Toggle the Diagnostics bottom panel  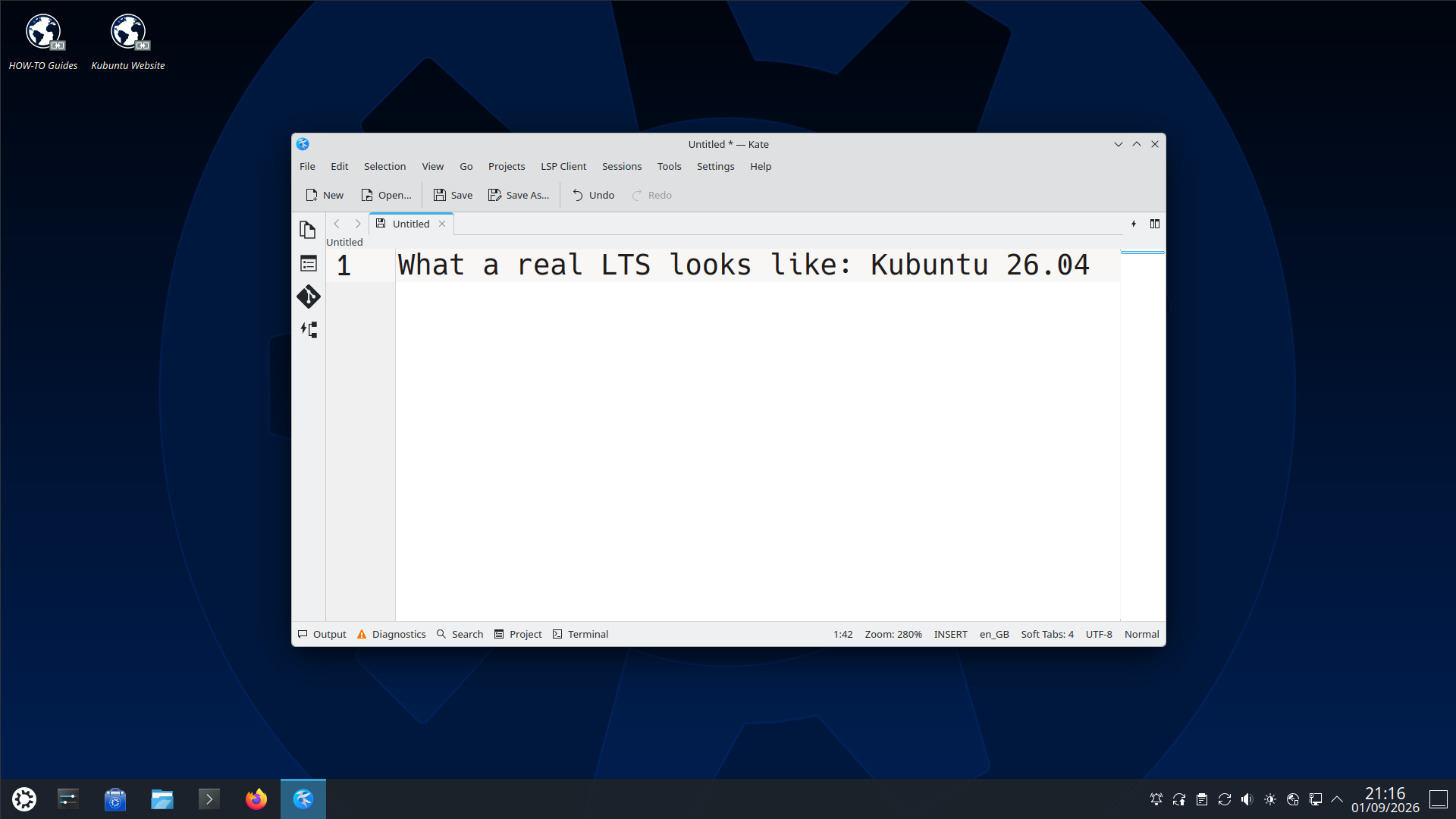(x=391, y=634)
